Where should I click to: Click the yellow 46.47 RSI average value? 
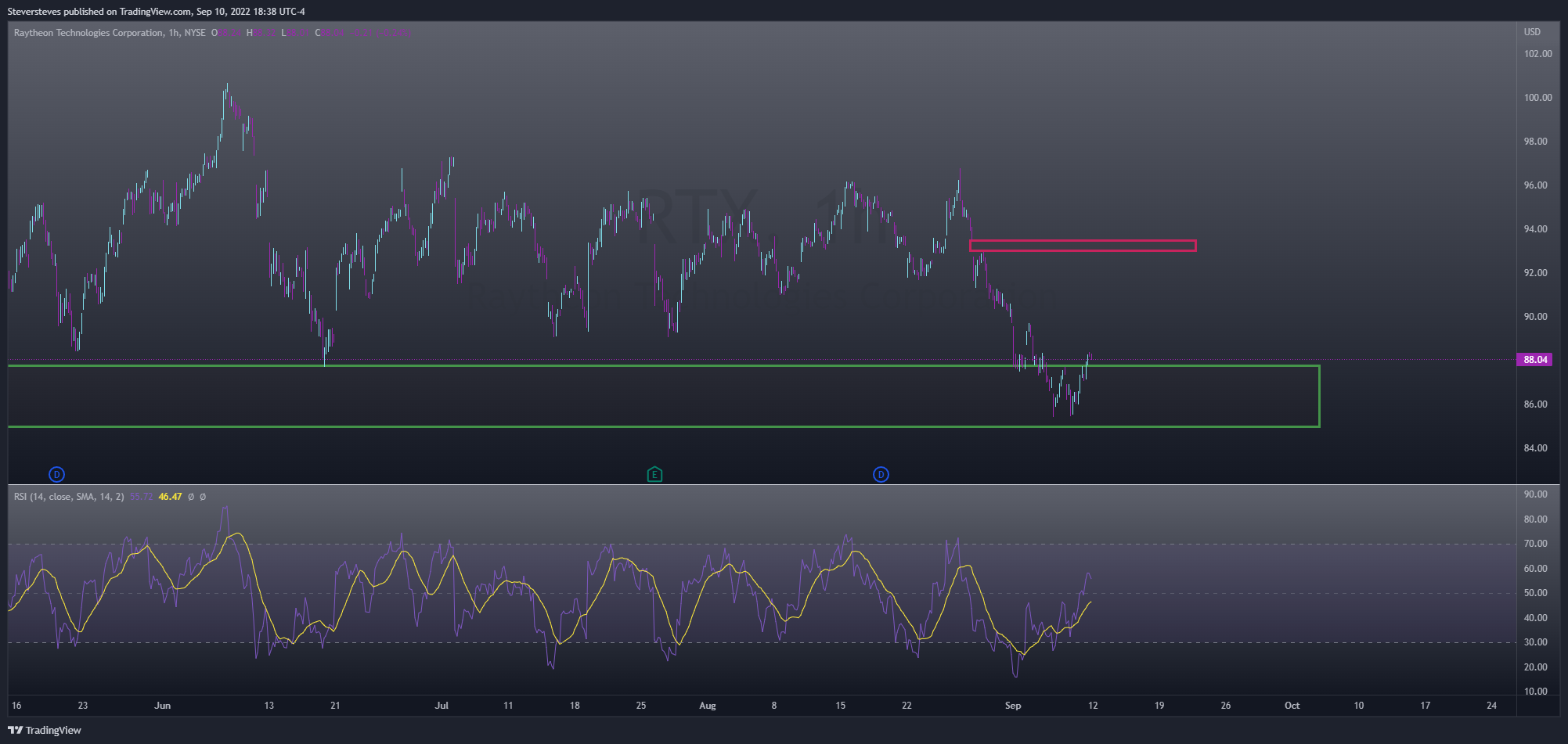(170, 497)
